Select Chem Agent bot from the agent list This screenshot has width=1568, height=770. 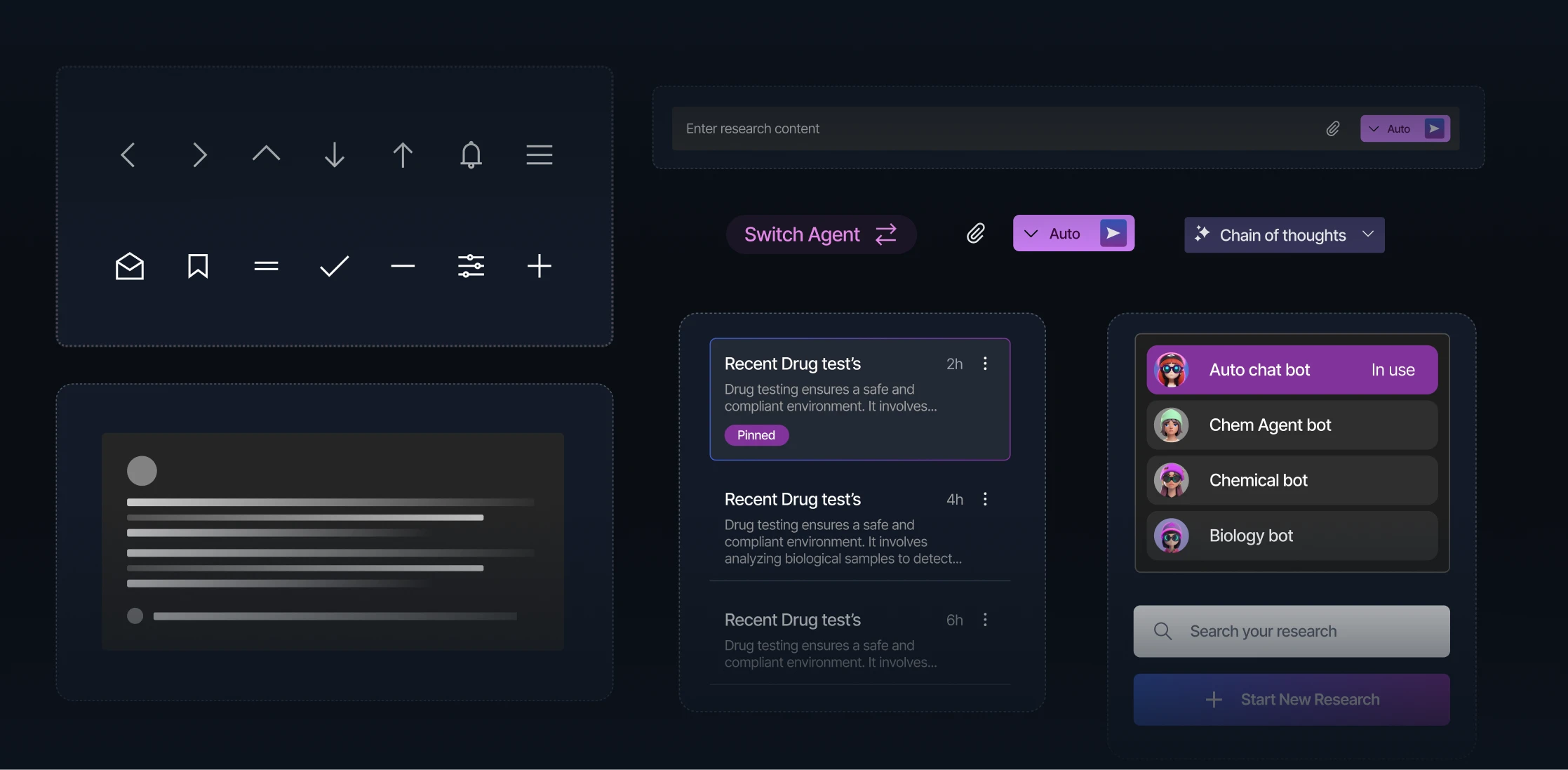1291,425
